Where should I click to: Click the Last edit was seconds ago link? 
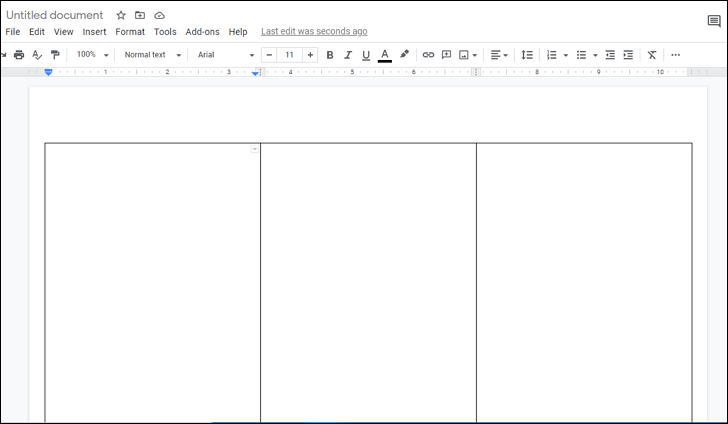pos(313,32)
